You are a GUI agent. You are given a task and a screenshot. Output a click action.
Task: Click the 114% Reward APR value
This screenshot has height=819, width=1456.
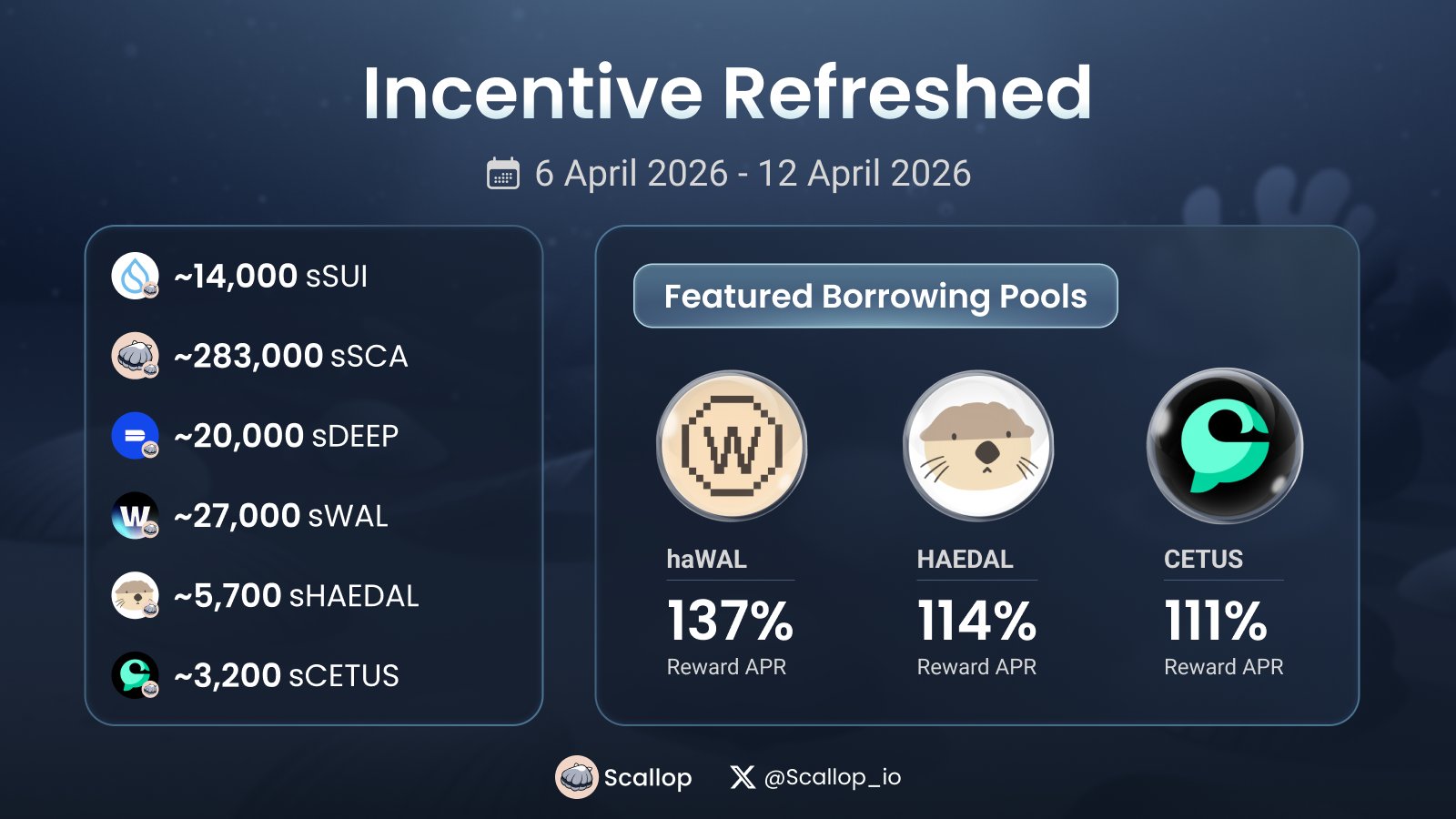click(976, 621)
